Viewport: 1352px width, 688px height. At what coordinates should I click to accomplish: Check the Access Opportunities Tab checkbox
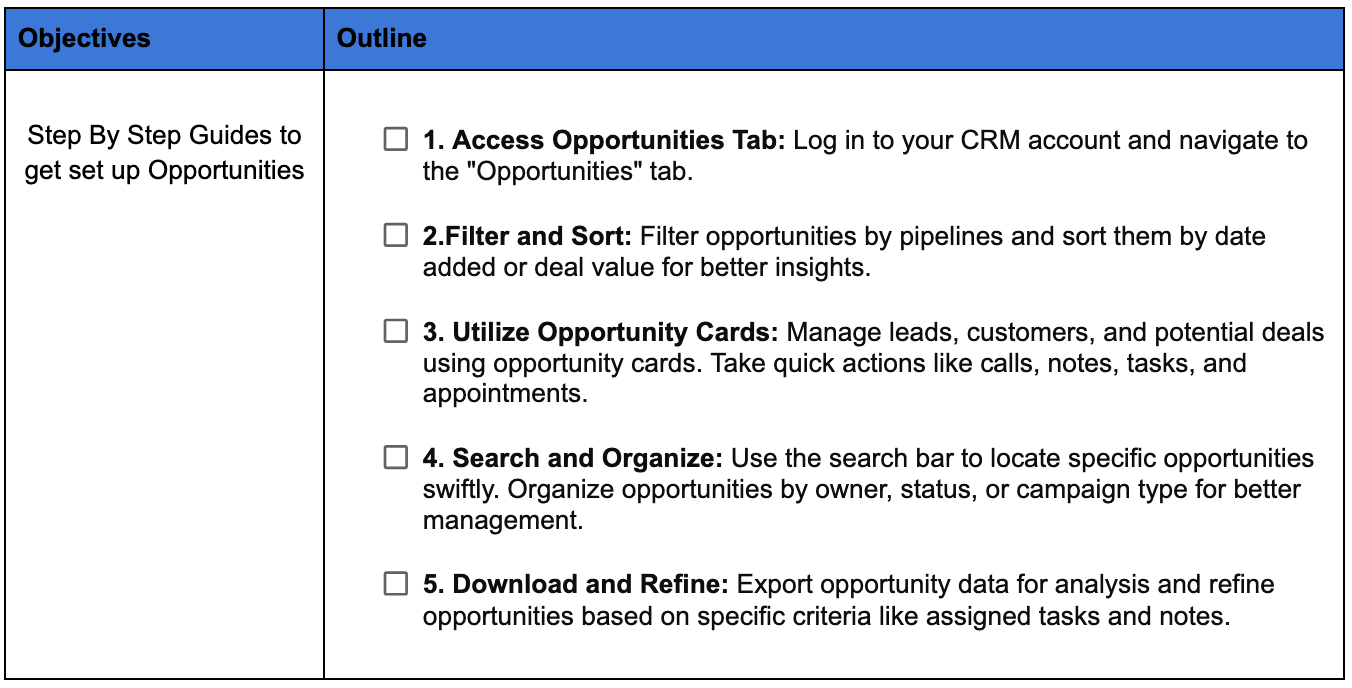(x=396, y=139)
